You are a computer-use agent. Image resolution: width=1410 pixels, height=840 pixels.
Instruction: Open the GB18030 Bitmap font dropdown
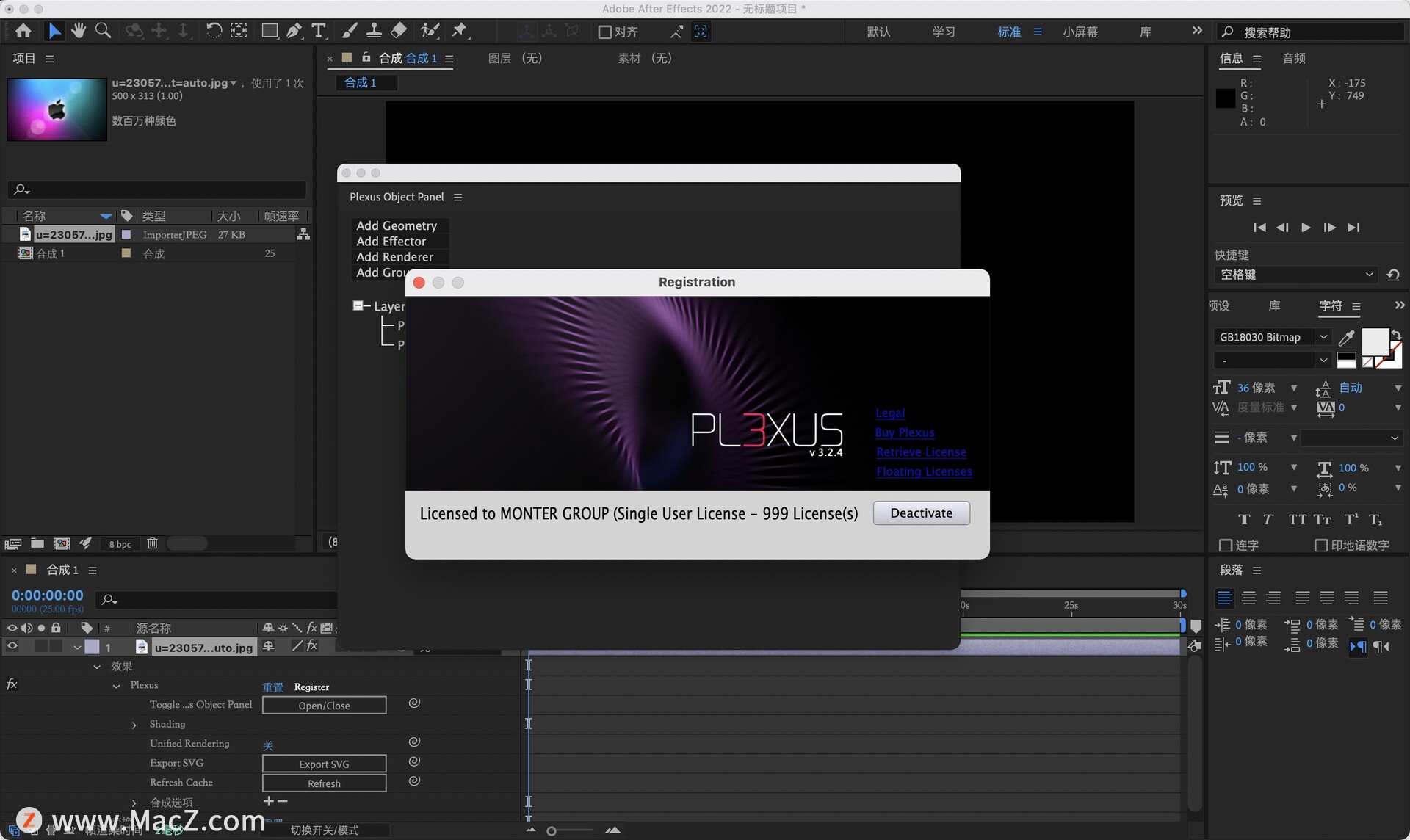pyautogui.click(x=1323, y=337)
